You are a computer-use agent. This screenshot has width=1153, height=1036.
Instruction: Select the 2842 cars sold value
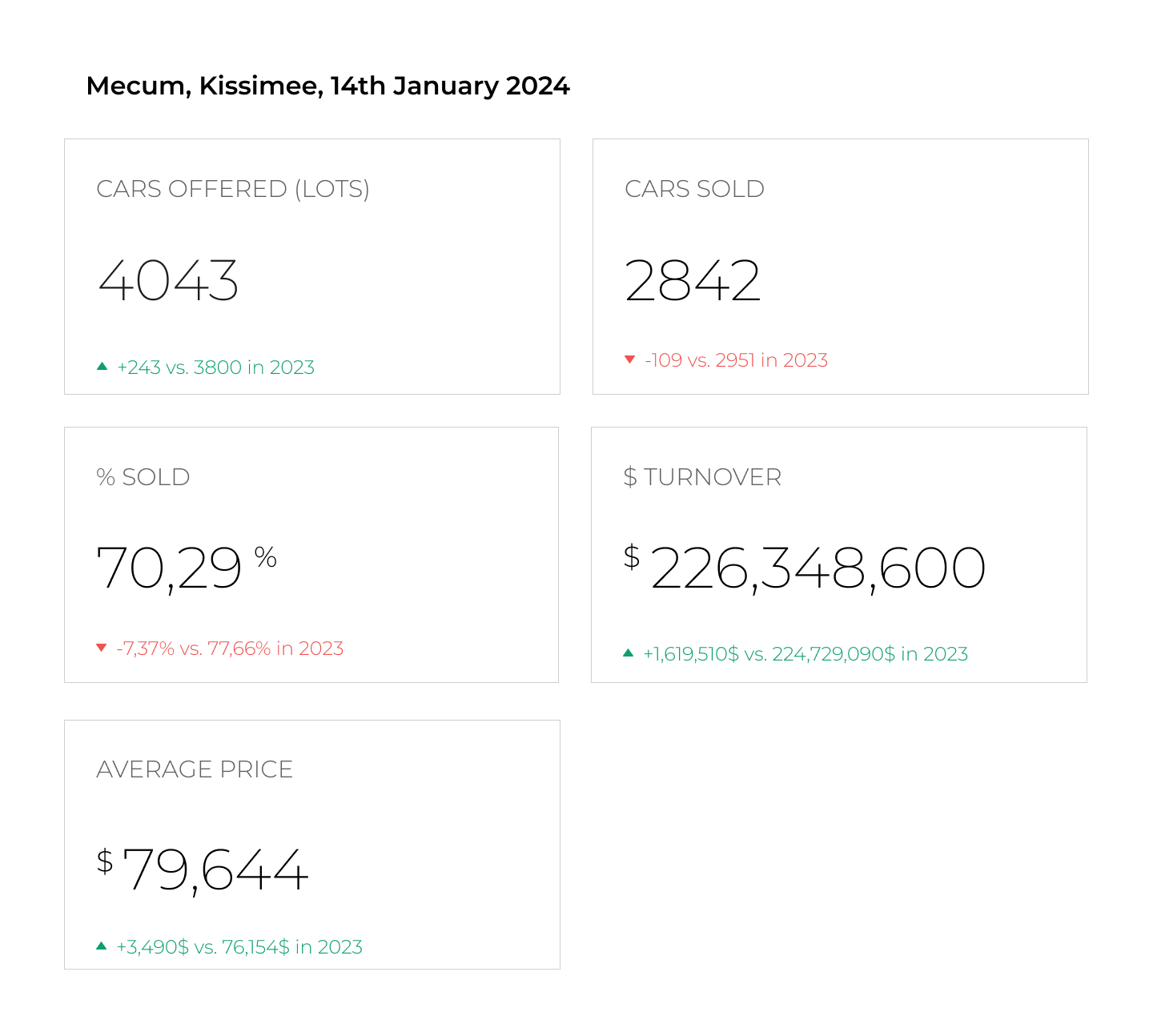pyautogui.click(x=693, y=281)
